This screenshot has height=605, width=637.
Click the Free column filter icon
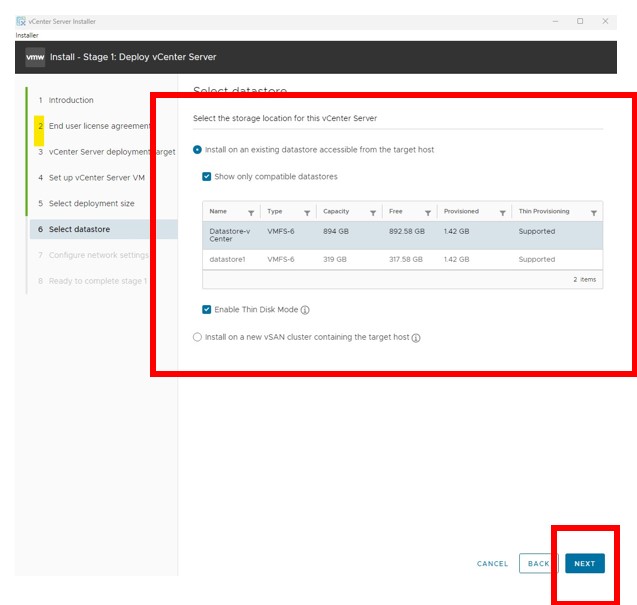428,213
